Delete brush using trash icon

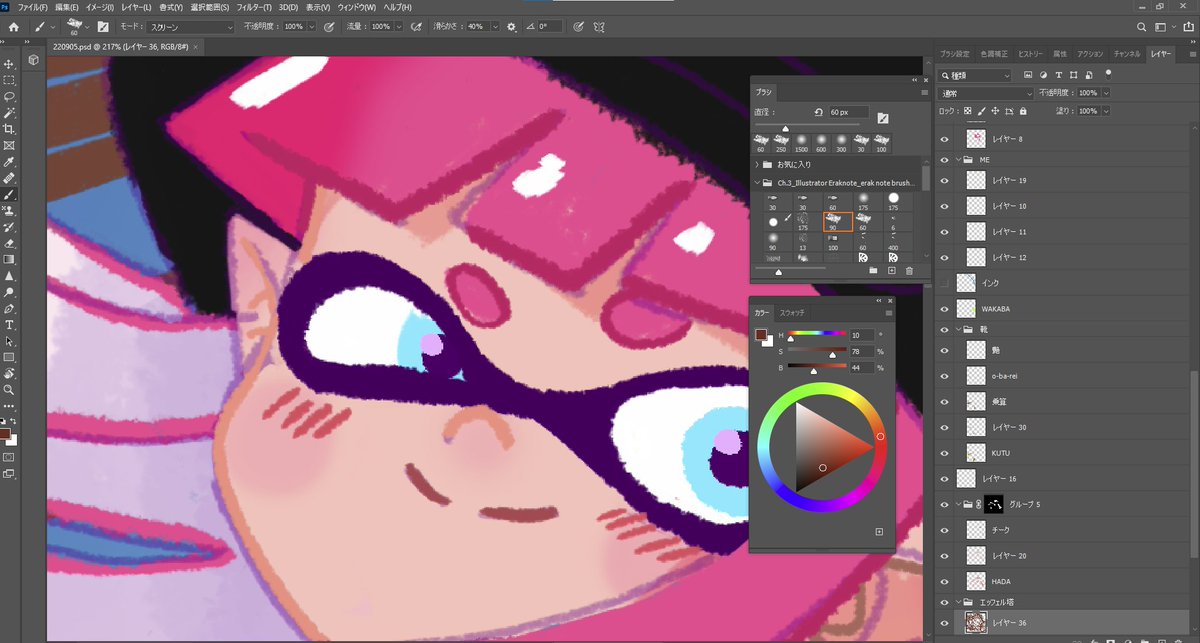[909, 270]
